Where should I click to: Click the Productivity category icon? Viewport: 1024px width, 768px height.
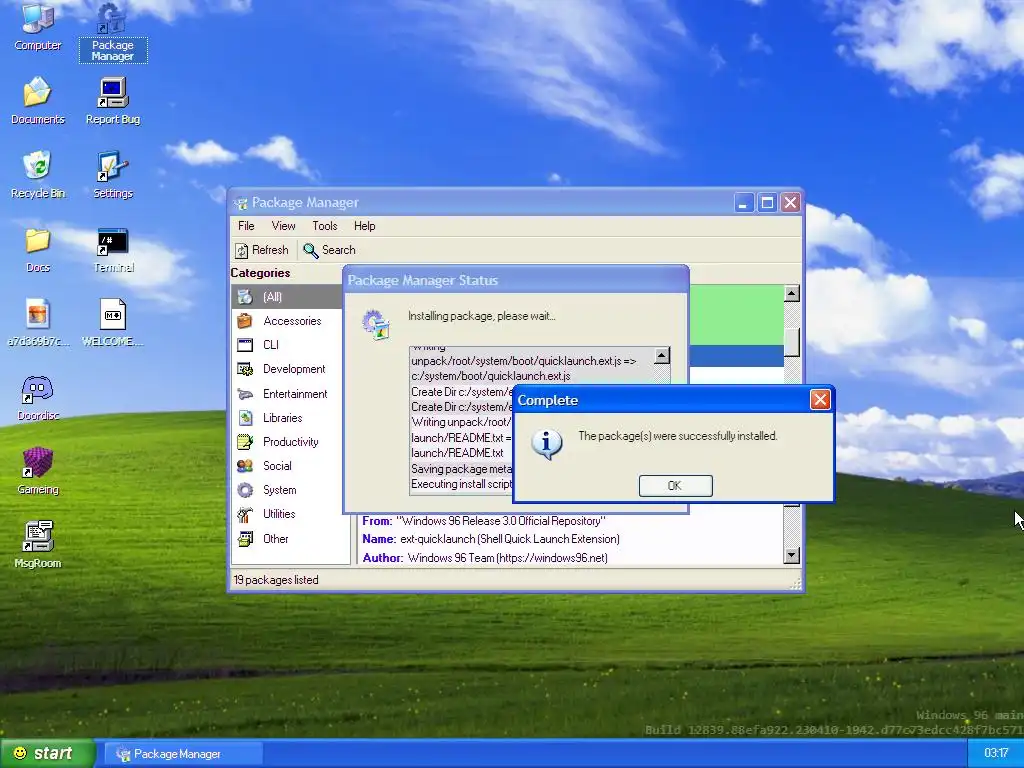[245, 442]
